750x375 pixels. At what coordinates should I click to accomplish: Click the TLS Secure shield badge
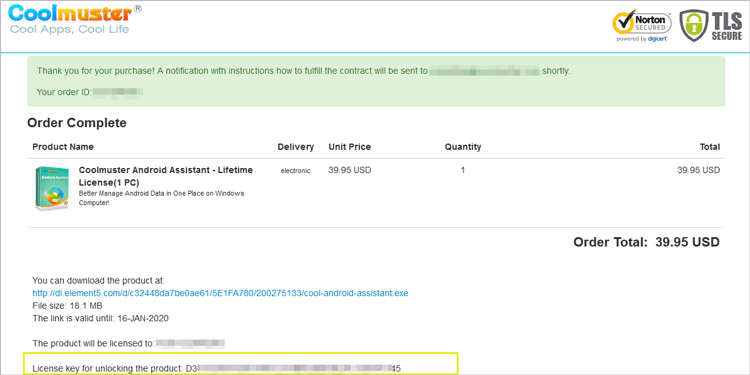[x=711, y=25]
